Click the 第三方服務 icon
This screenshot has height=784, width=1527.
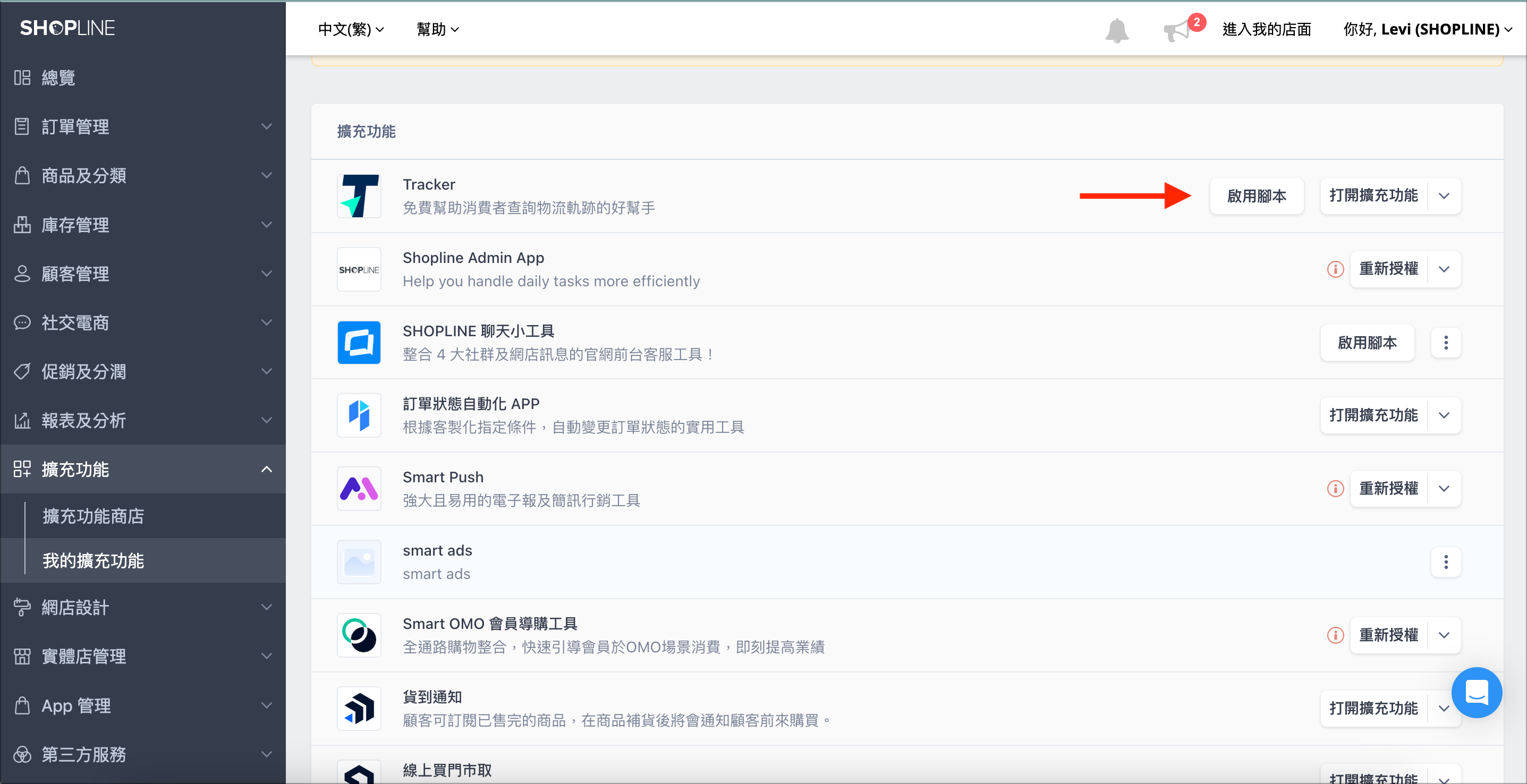point(22,754)
